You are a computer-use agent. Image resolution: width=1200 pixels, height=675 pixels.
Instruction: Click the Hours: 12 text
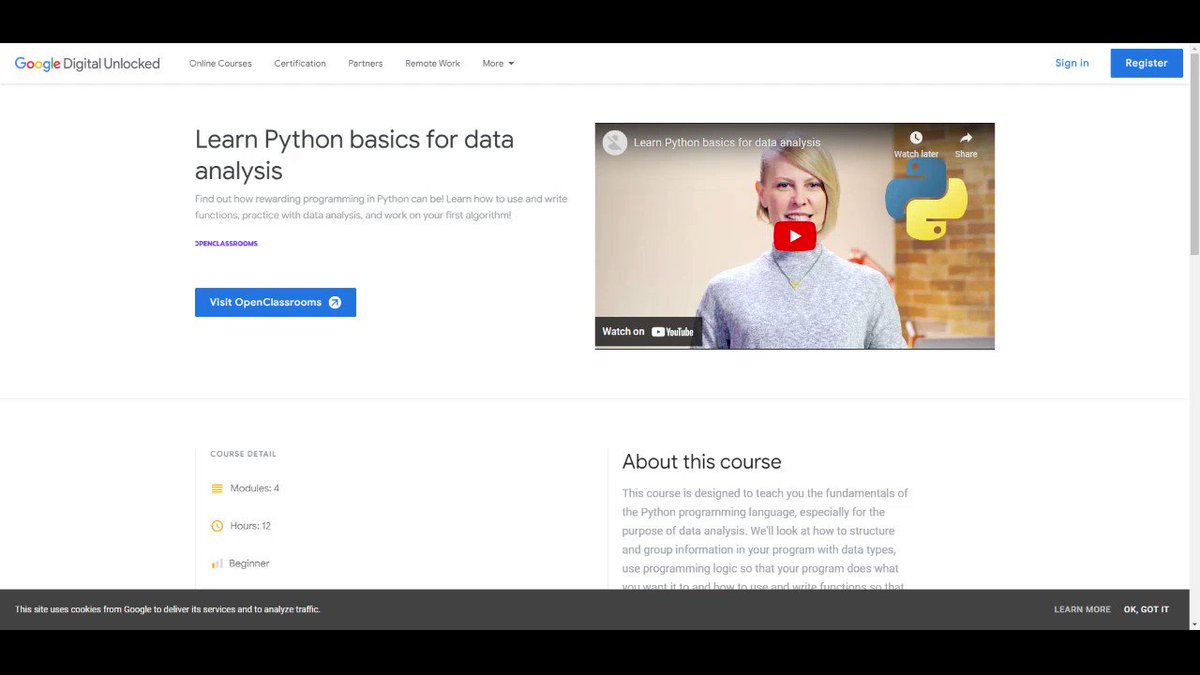[x=250, y=526]
